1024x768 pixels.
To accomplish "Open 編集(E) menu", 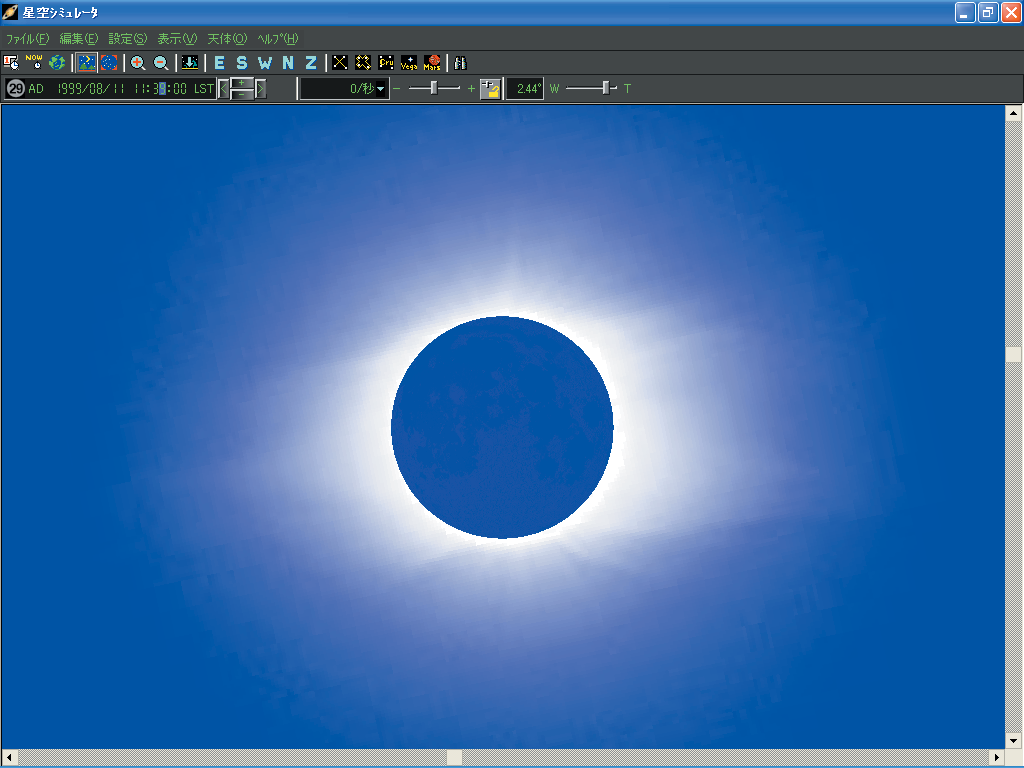I will point(78,39).
